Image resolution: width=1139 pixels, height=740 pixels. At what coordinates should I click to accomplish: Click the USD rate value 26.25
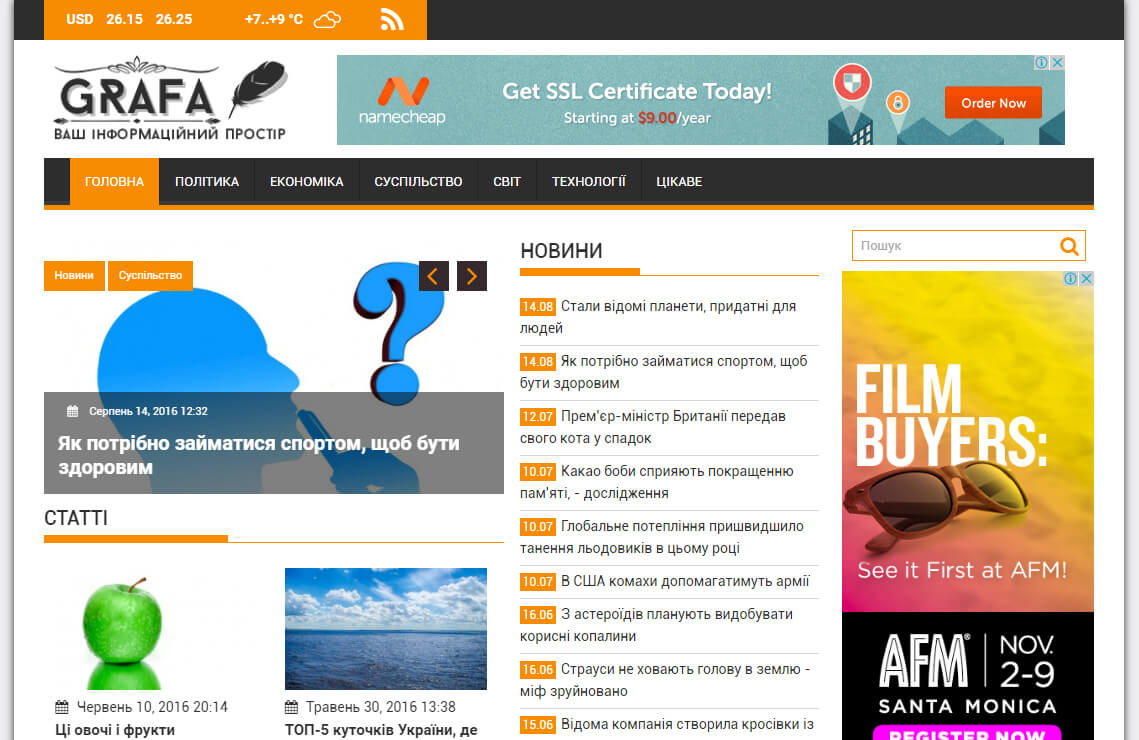[x=174, y=20]
